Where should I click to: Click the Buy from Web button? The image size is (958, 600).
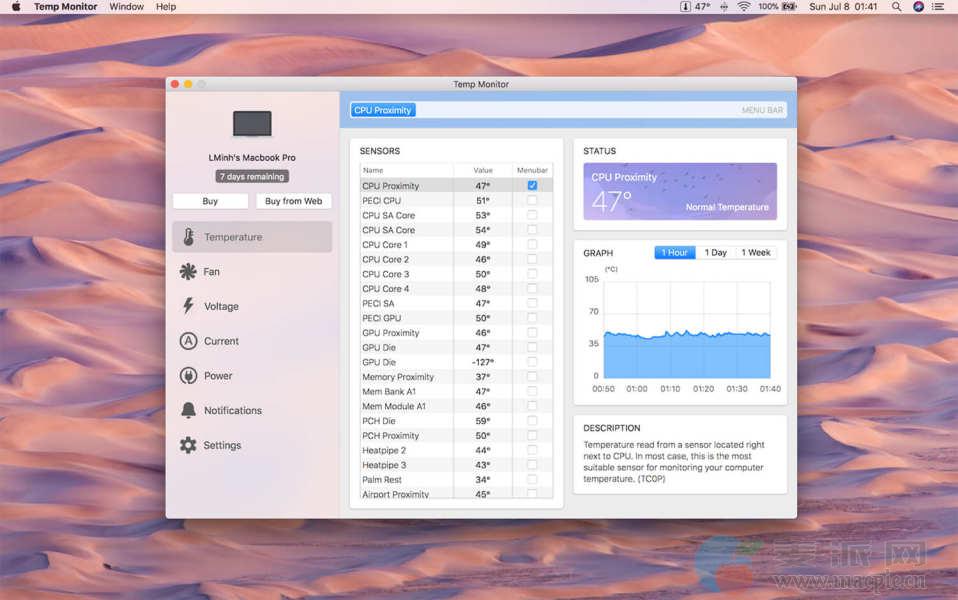293,201
